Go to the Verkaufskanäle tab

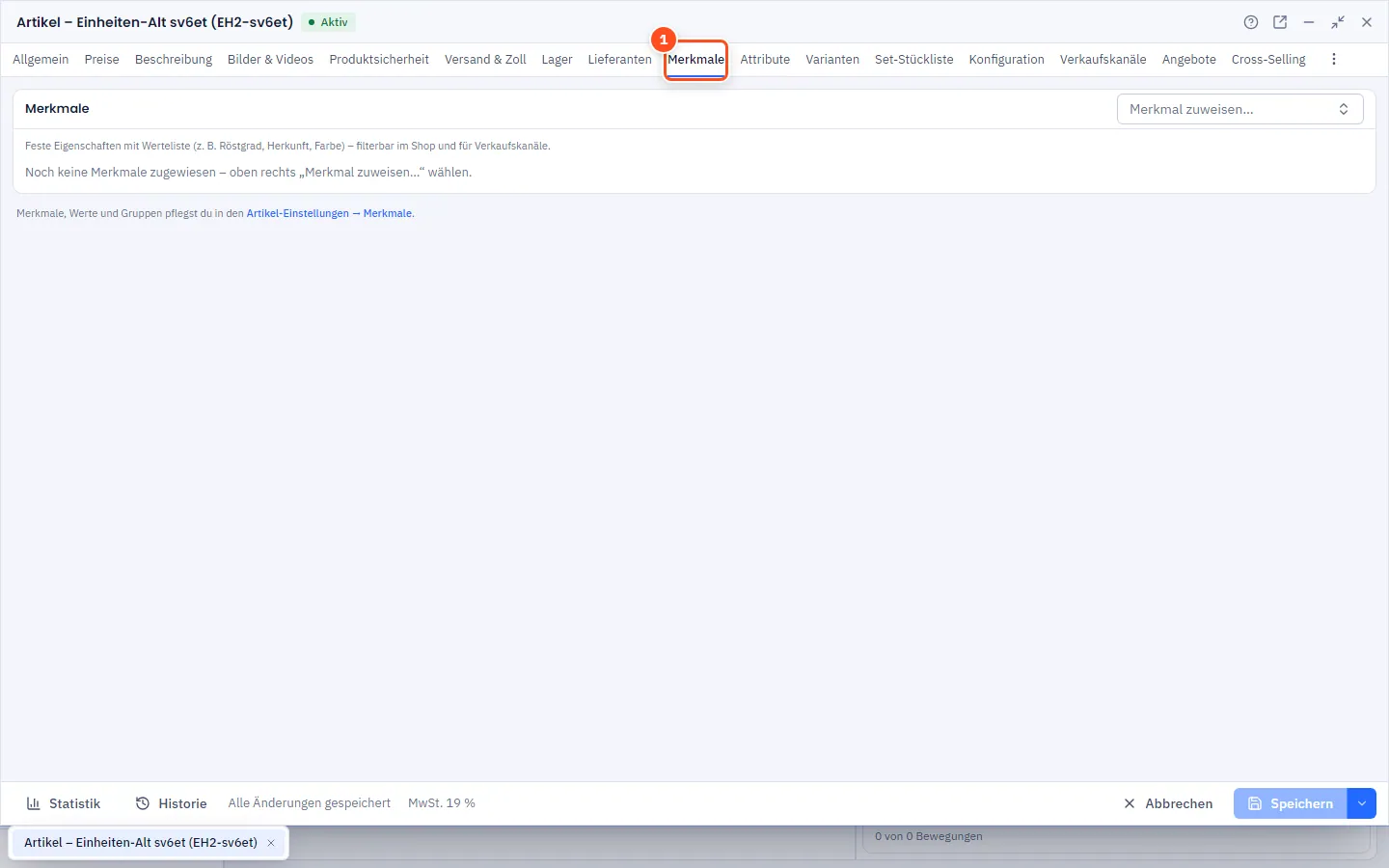(1103, 60)
